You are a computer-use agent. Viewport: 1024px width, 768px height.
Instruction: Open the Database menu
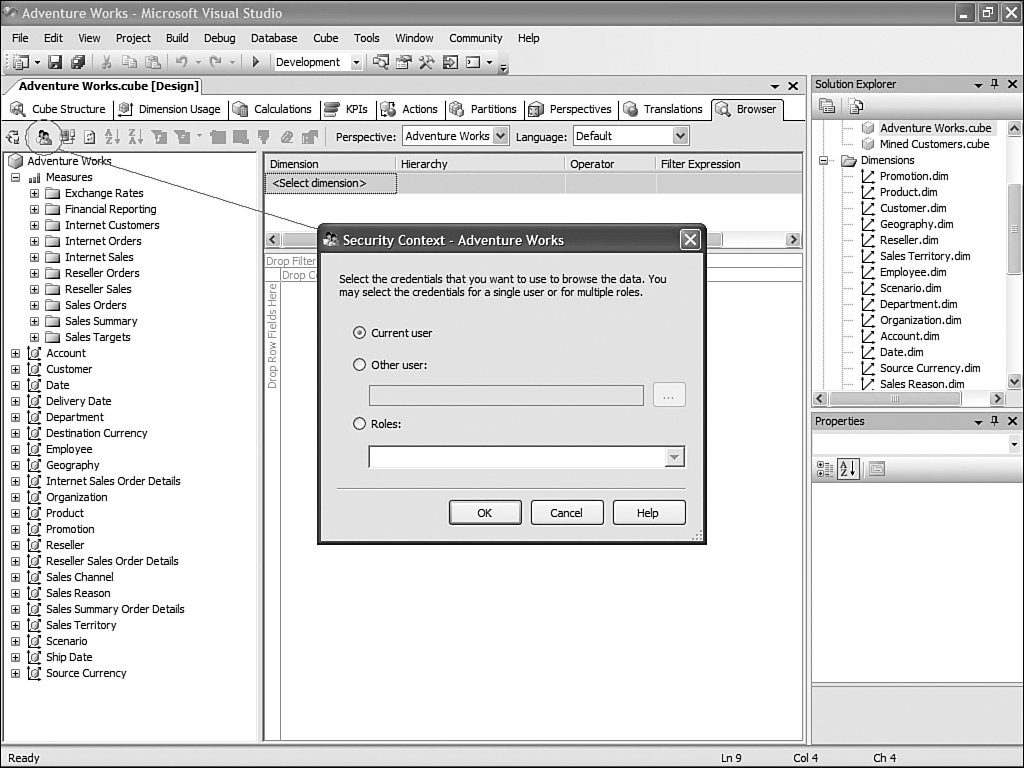[x=274, y=38]
